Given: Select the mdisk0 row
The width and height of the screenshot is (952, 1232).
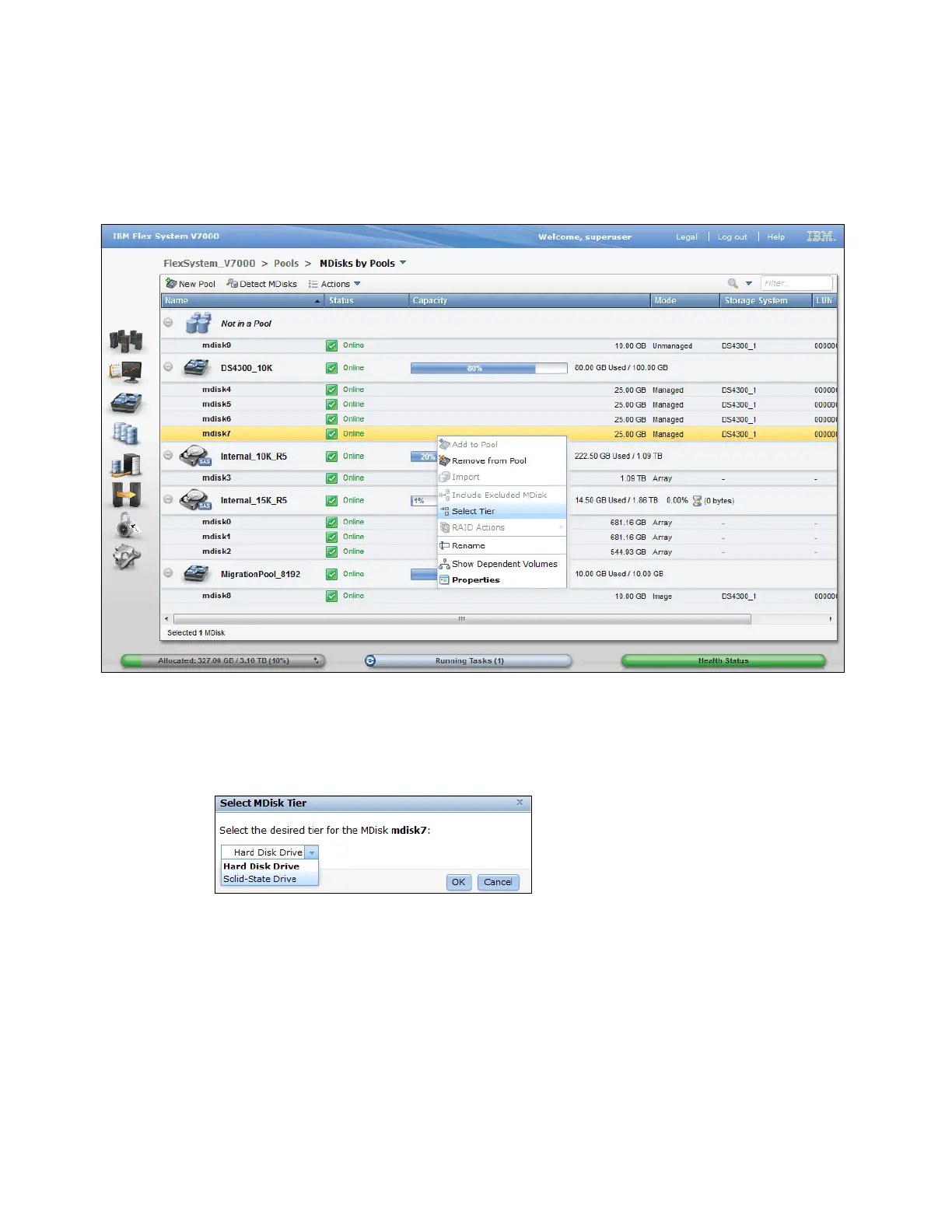Looking at the screenshot, I should [x=499, y=522].
